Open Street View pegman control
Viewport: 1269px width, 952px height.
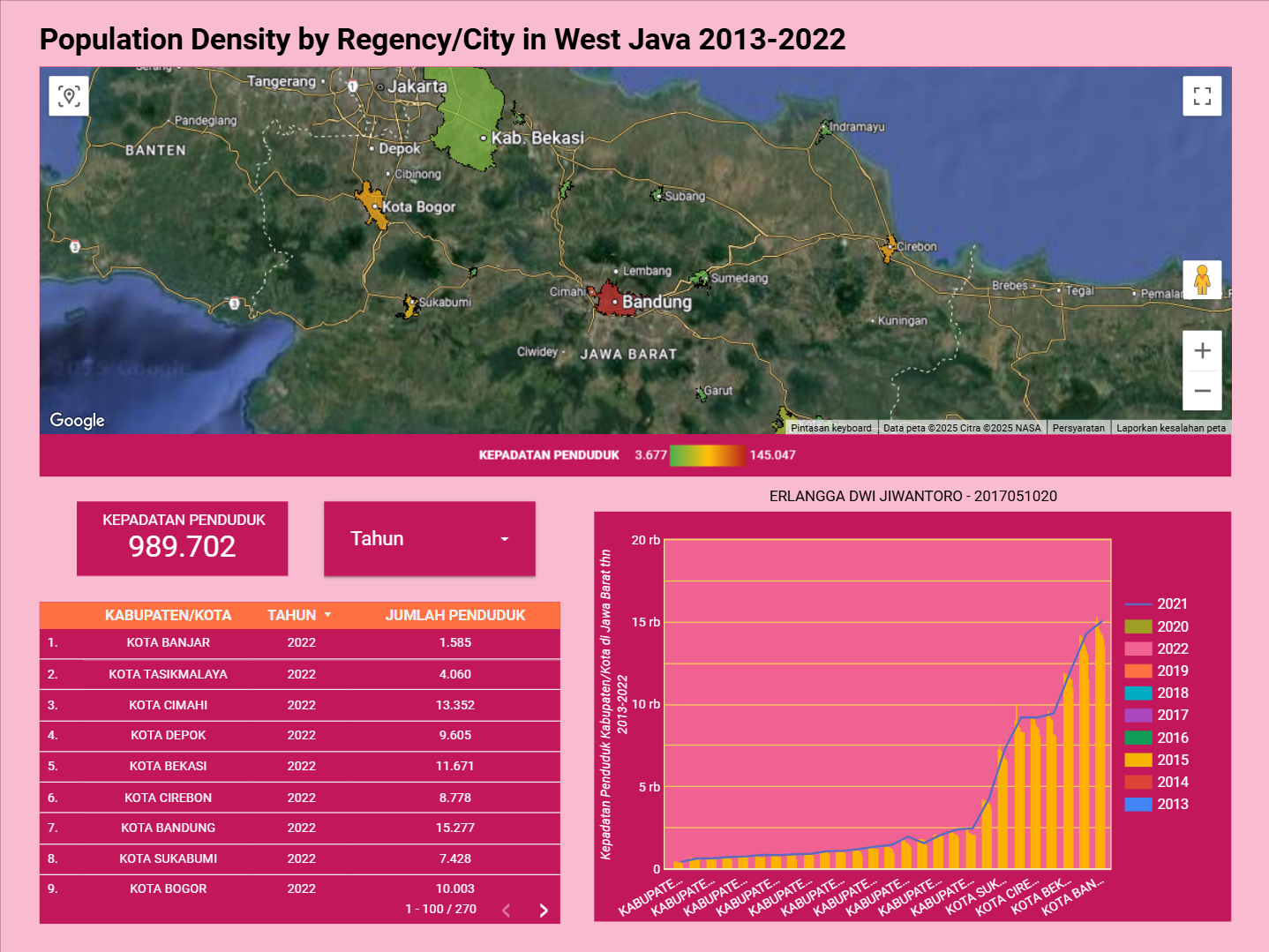coord(1202,280)
